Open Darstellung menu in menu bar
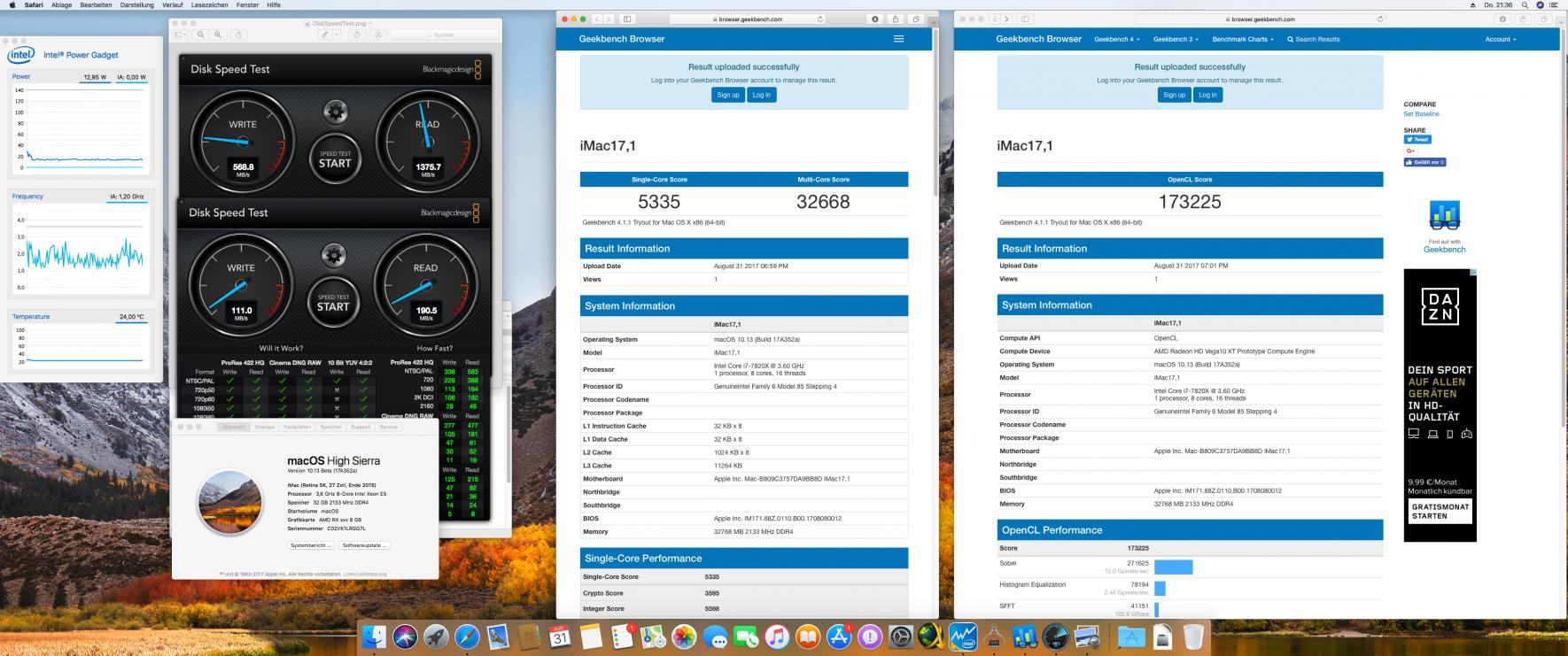The width and height of the screenshot is (1568, 656). point(136,4)
